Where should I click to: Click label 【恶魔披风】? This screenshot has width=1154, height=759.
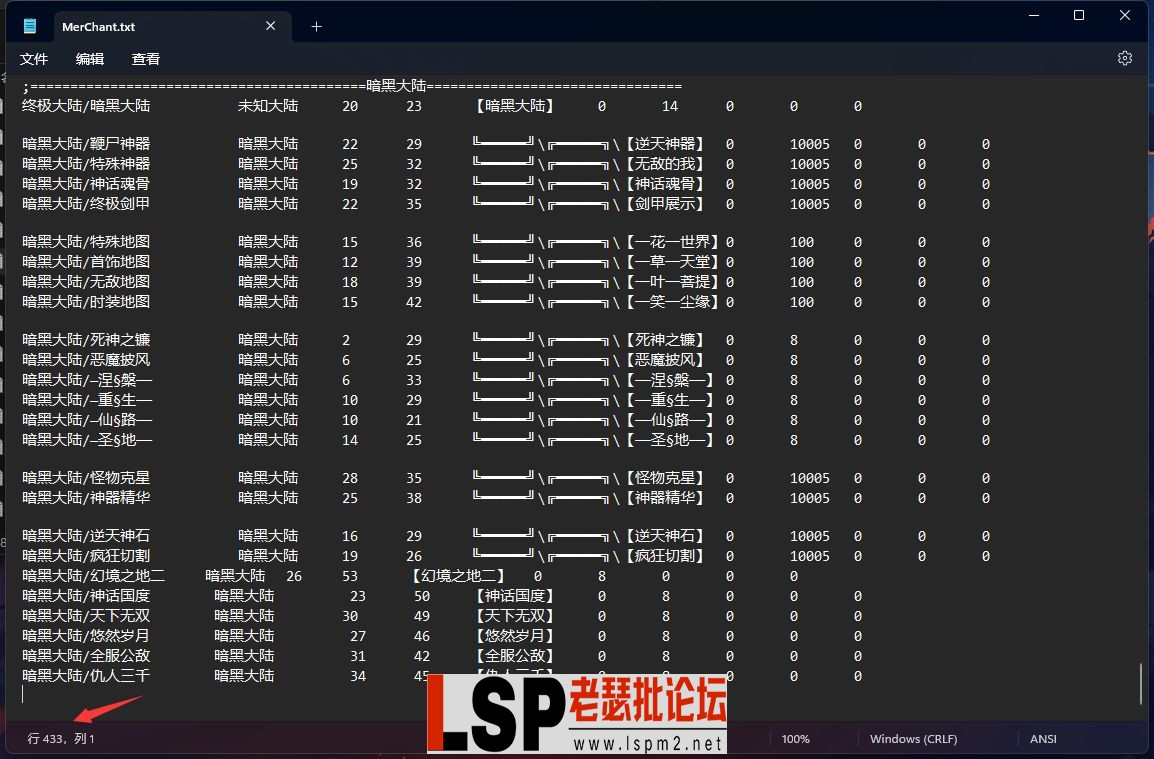pyautogui.click(x=665, y=359)
